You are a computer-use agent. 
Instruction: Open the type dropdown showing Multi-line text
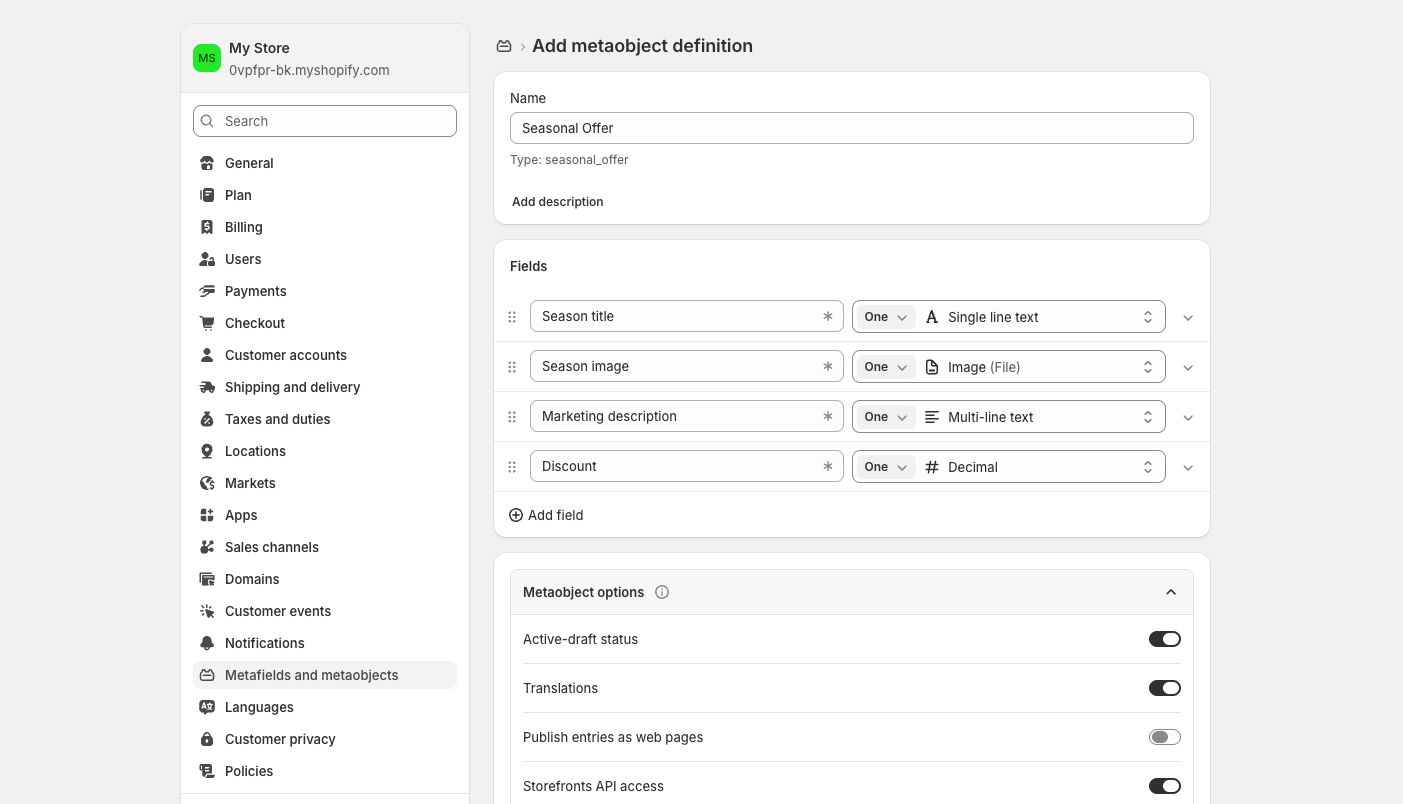tap(1040, 417)
